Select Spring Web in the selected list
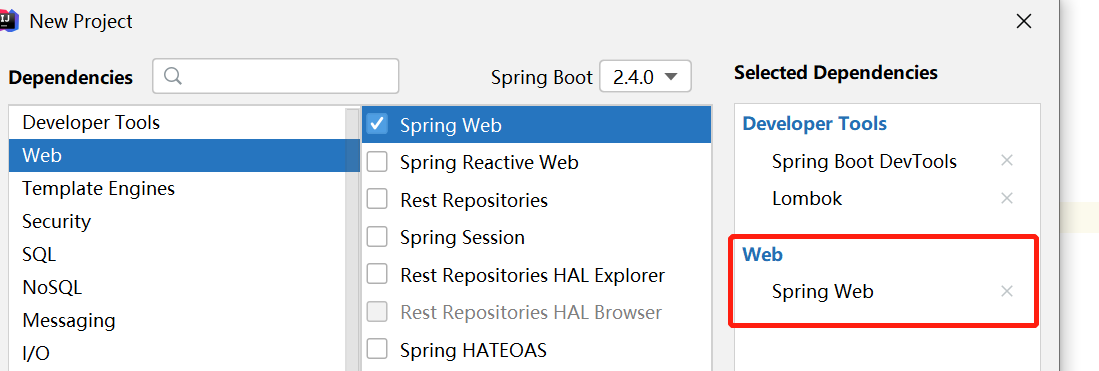 tap(823, 291)
